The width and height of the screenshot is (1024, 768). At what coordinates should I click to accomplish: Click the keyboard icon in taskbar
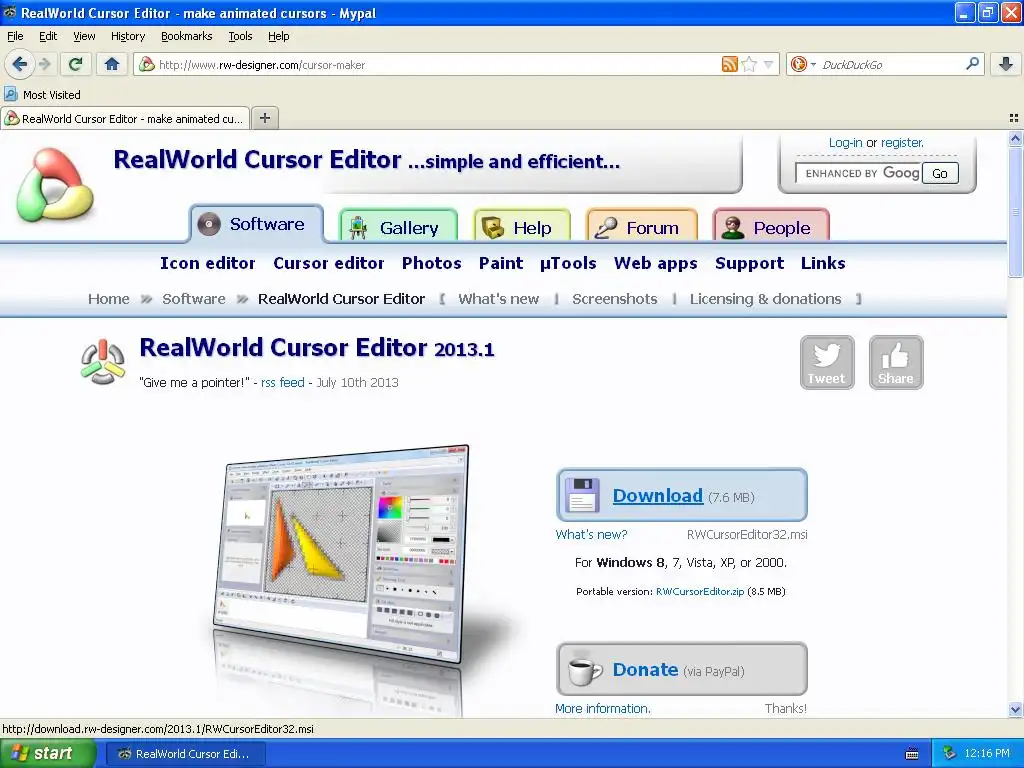click(x=912, y=754)
